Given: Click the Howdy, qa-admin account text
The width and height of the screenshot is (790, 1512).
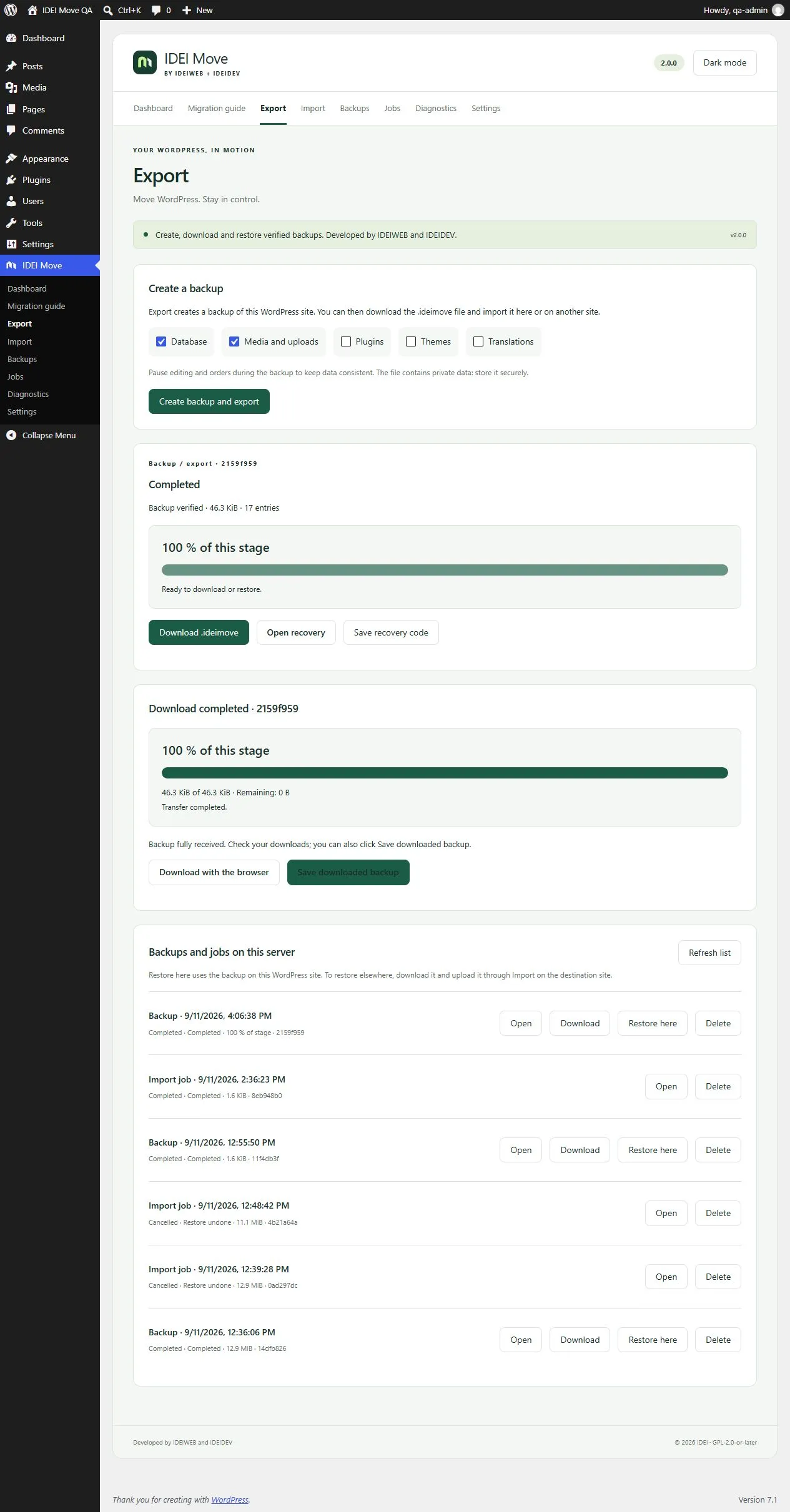Looking at the screenshot, I should pos(735,10).
